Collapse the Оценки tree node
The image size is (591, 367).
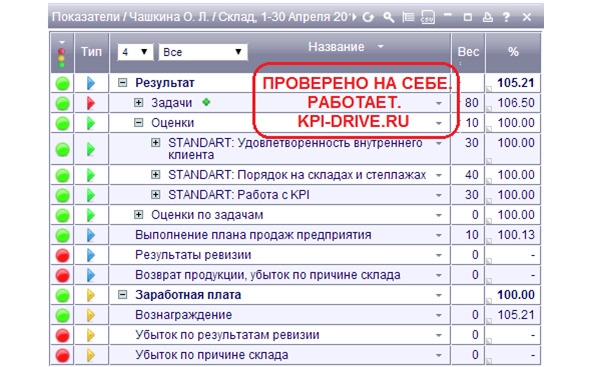point(139,122)
